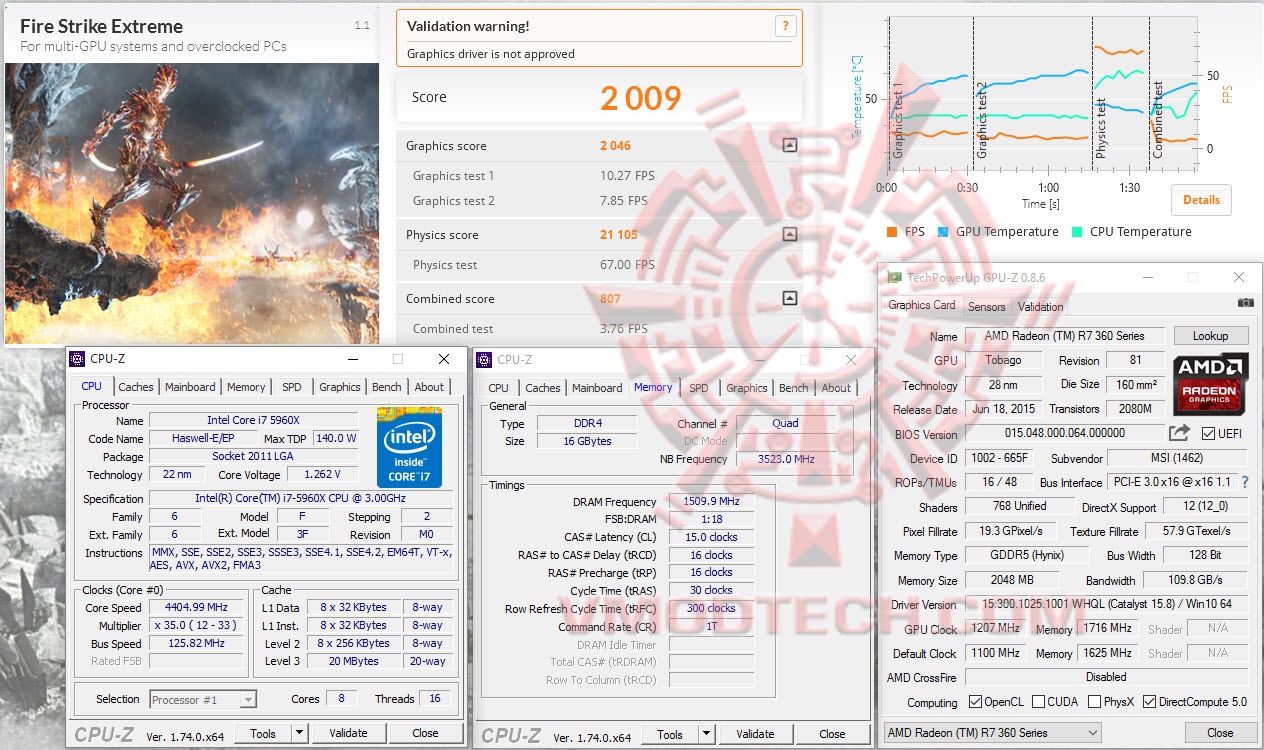Click the green CPU Temperature legend swatch
Screen dimensions: 1264x750
coord(1076,232)
